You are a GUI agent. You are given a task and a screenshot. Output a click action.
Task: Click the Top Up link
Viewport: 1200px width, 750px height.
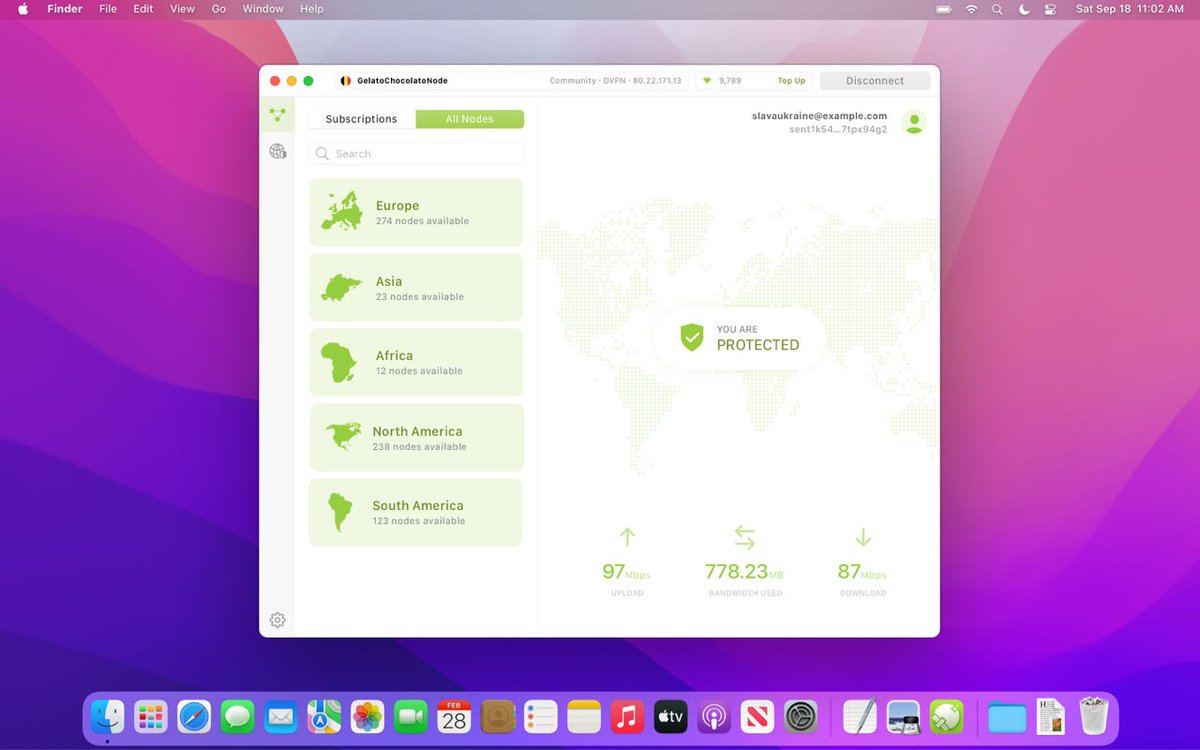791,80
